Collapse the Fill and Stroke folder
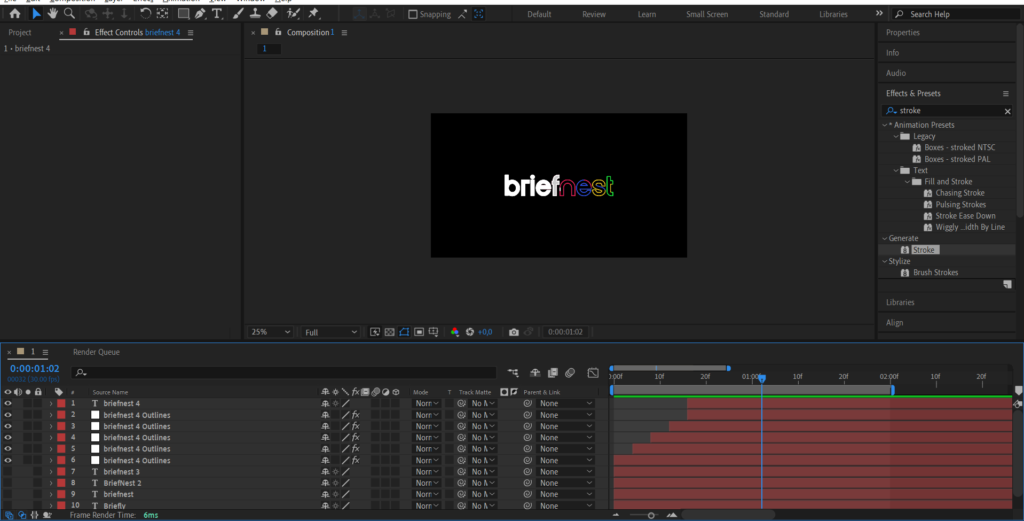Viewport: 1024px width, 521px height. coord(908,182)
